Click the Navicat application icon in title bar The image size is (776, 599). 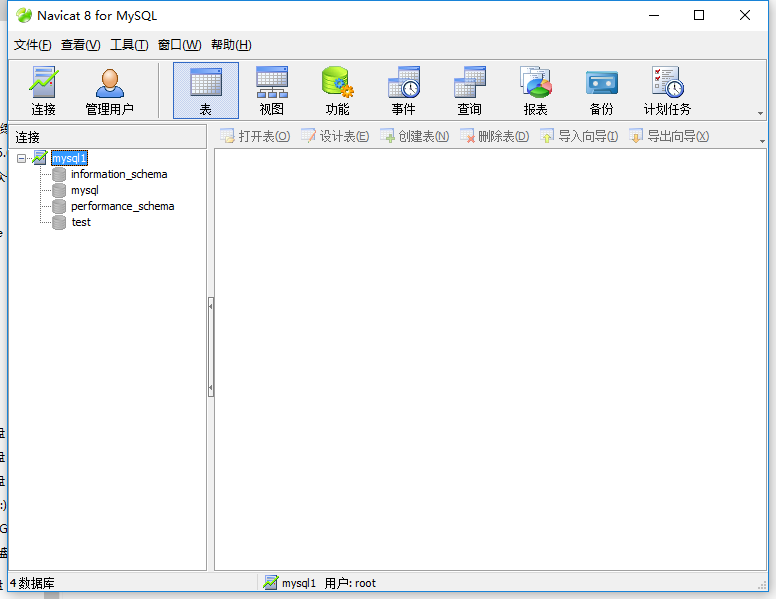click(24, 16)
